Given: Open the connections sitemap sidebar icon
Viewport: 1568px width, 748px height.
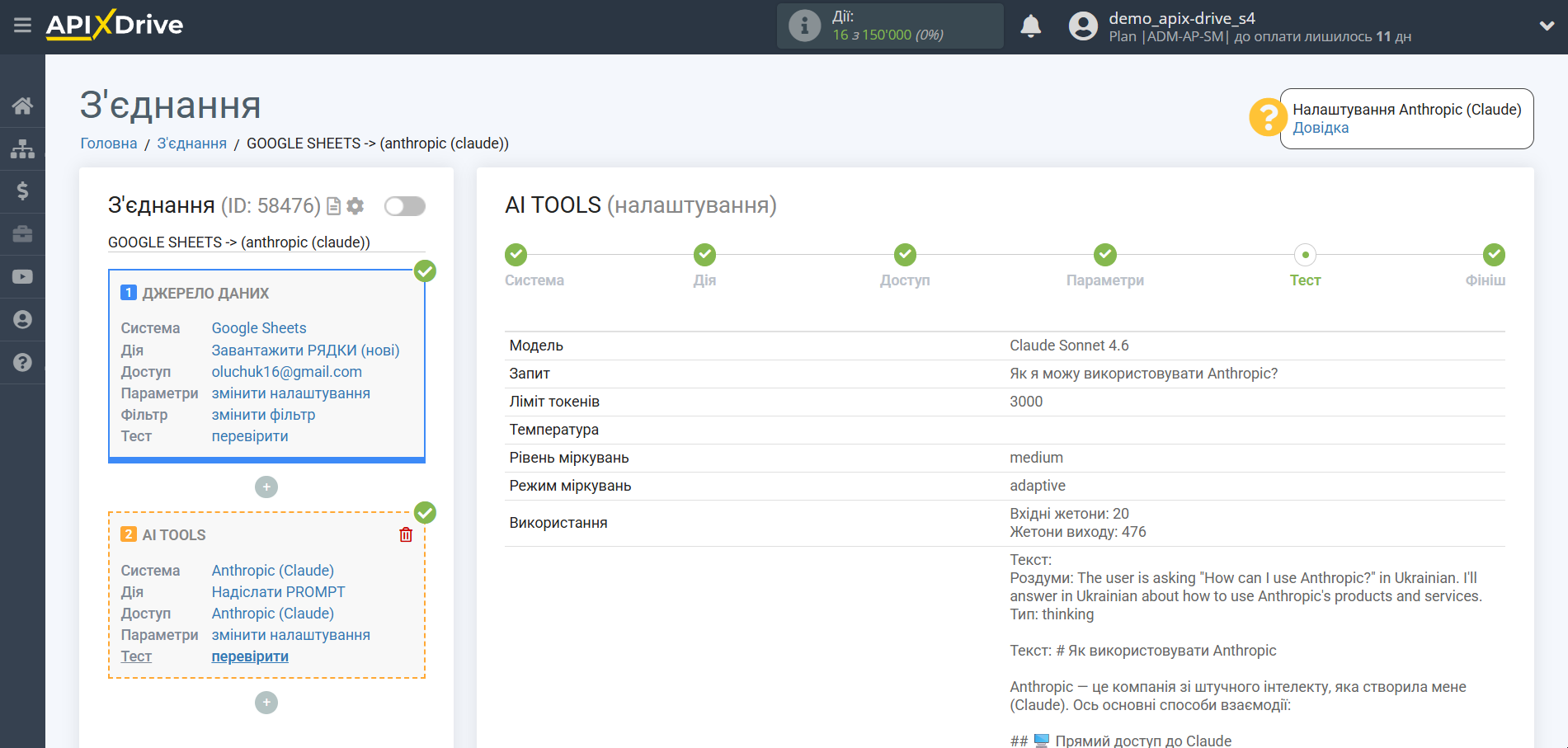Looking at the screenshot, I should (22, 148).
